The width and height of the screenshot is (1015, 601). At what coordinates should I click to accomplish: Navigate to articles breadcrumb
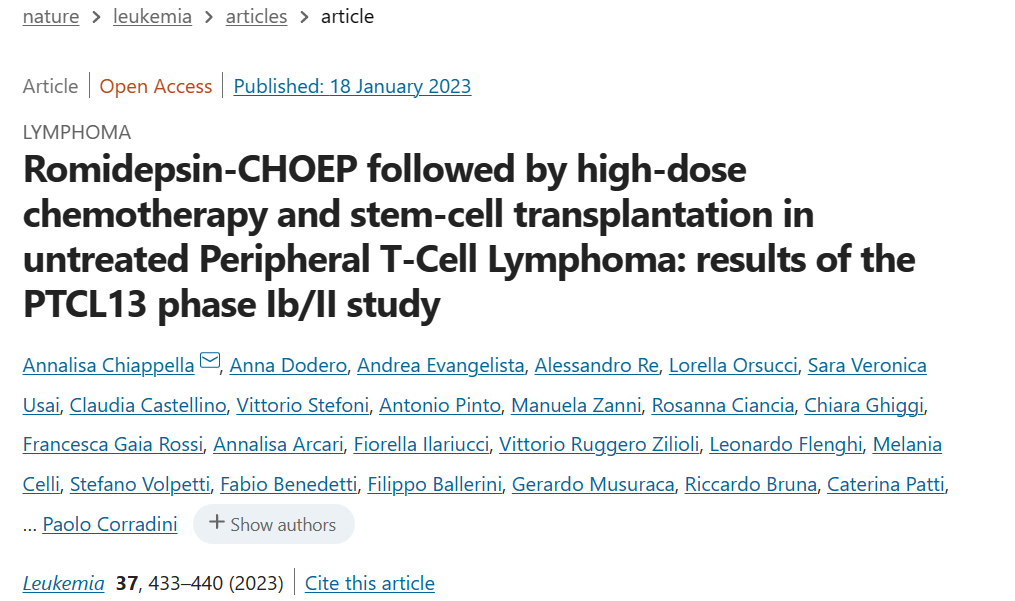click(x=256, y=17)
